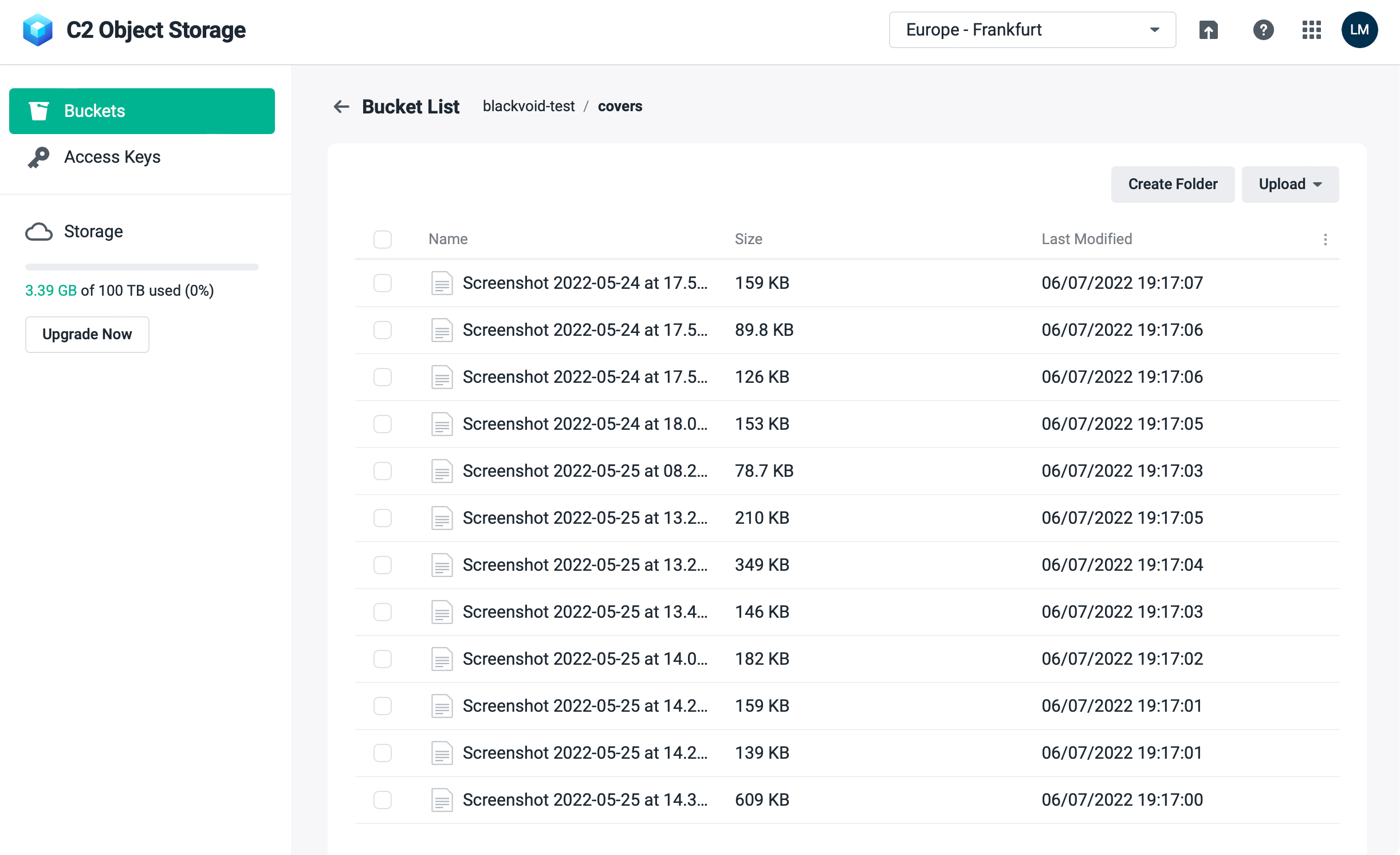Select Buckets in the sidebar
The image size is (1400, 855).
[x=142, y=111]
